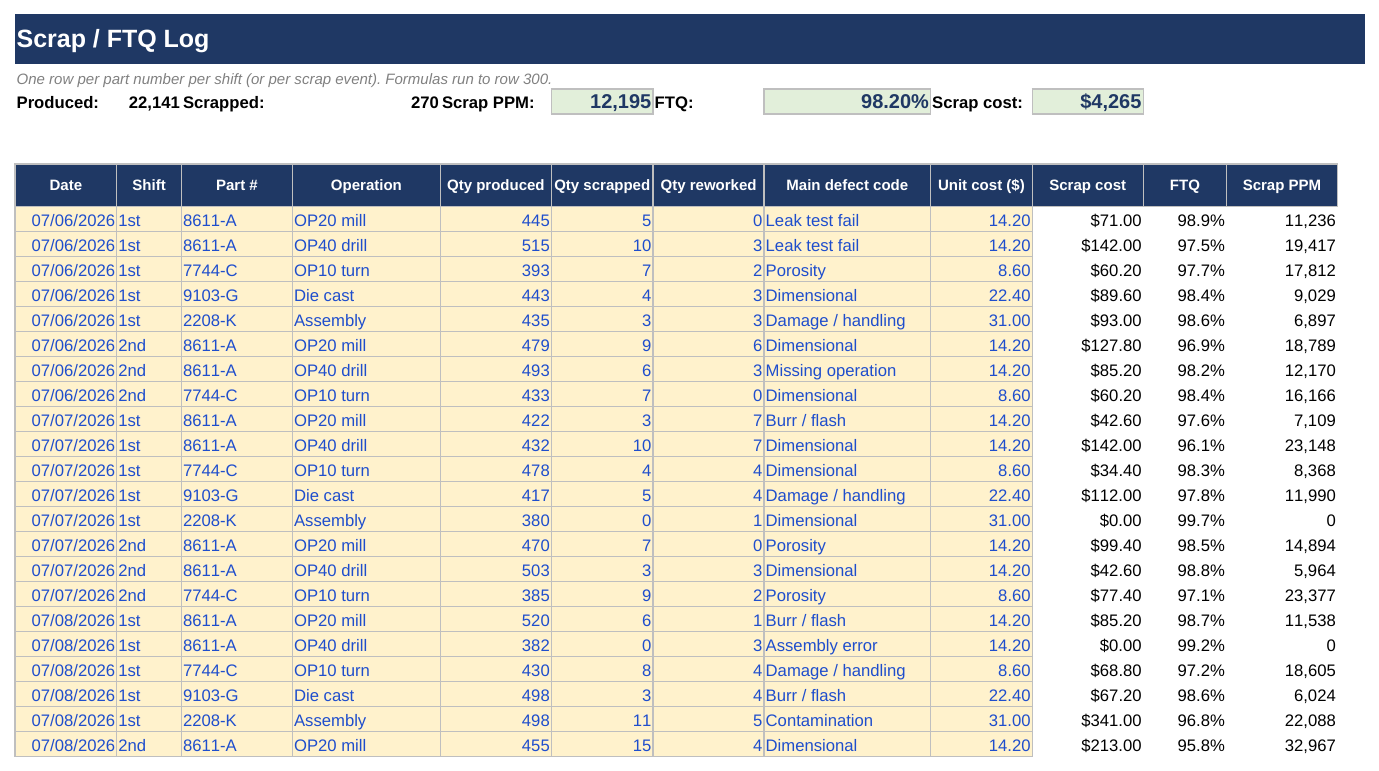Screen dimensions: 1379x771
Task: Click the 32,967 Scrap PPM value
Action: (x=1282, y=745)
